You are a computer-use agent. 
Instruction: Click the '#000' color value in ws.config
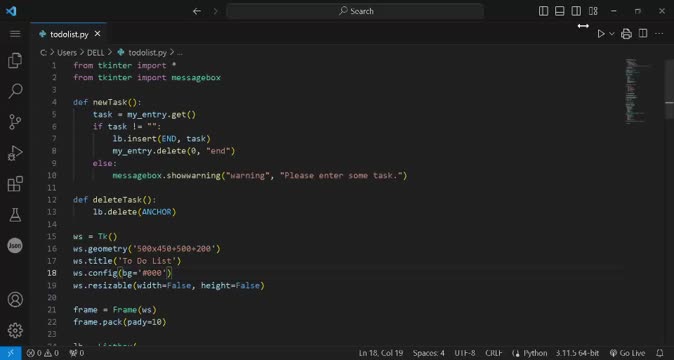[x=154, y=273]
